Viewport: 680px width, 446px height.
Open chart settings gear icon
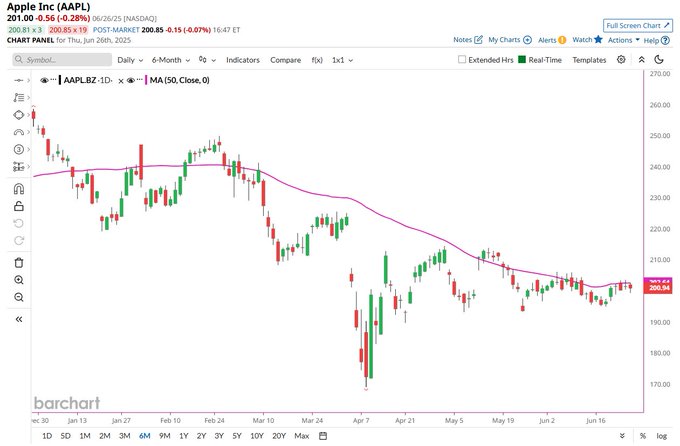pyautogui.click(x=621, y=60)
